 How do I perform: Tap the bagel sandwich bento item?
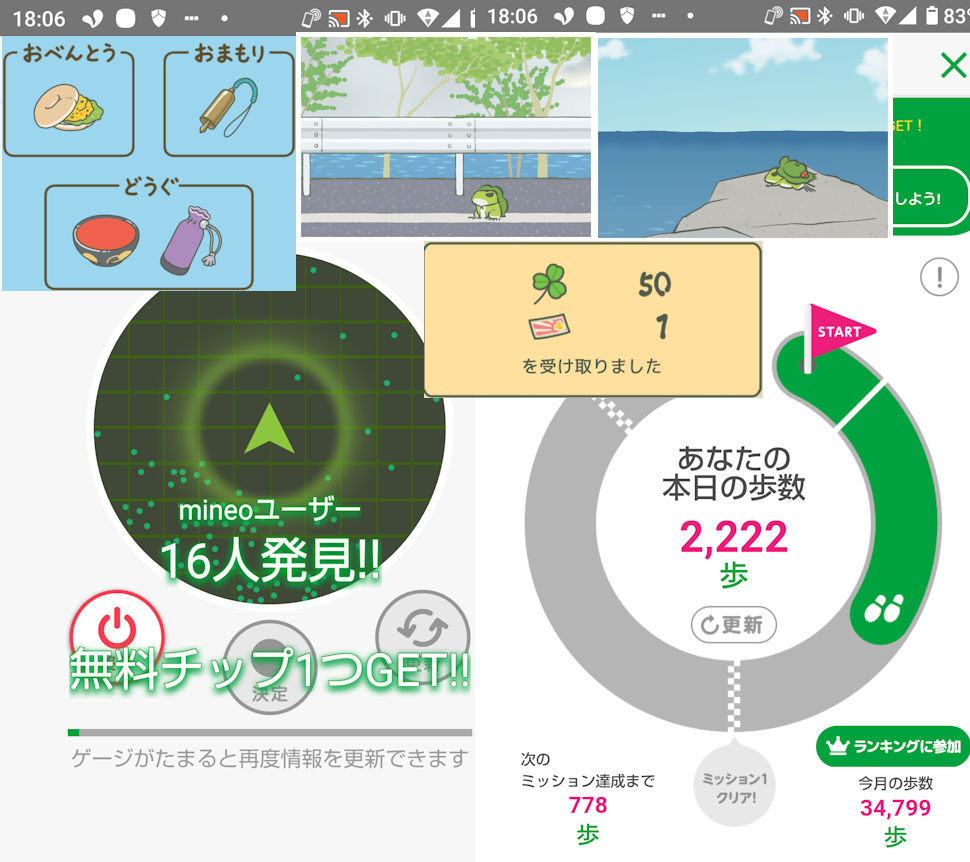68,107
